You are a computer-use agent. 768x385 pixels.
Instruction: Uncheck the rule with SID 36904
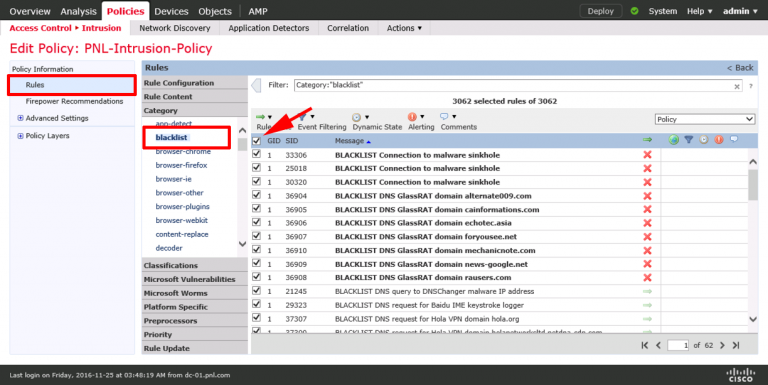tap(256, 195)
